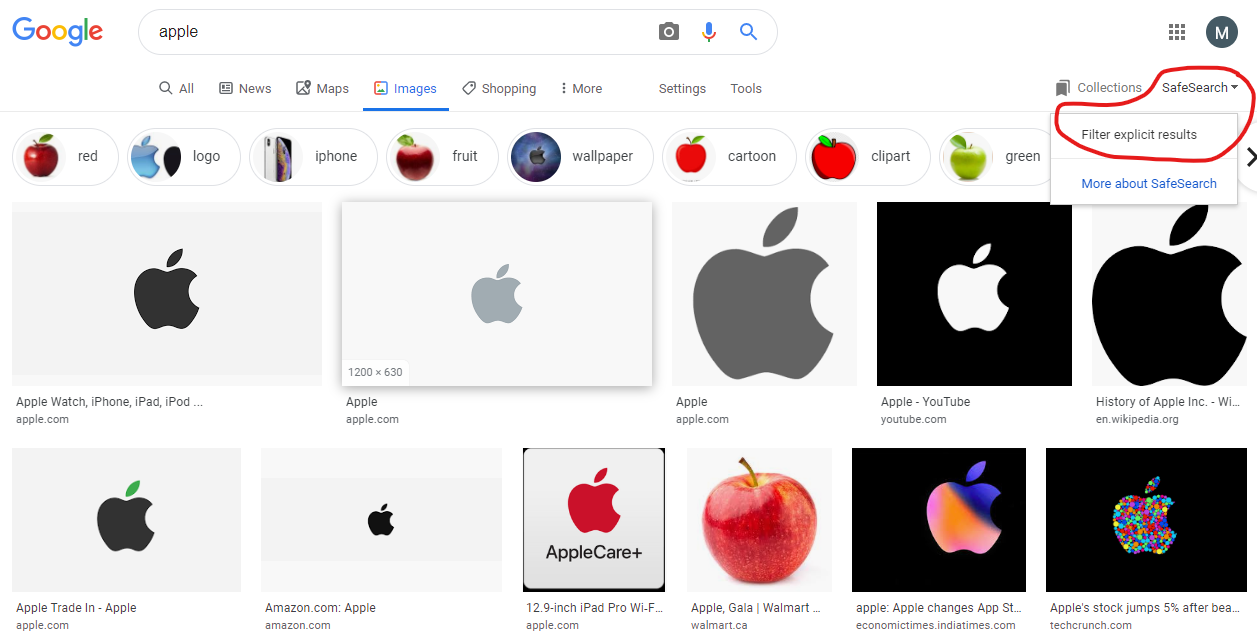1257x641 pixels.
Task: Open the 1200 × 630 Apple logo image
Action: tap(497, 294)
